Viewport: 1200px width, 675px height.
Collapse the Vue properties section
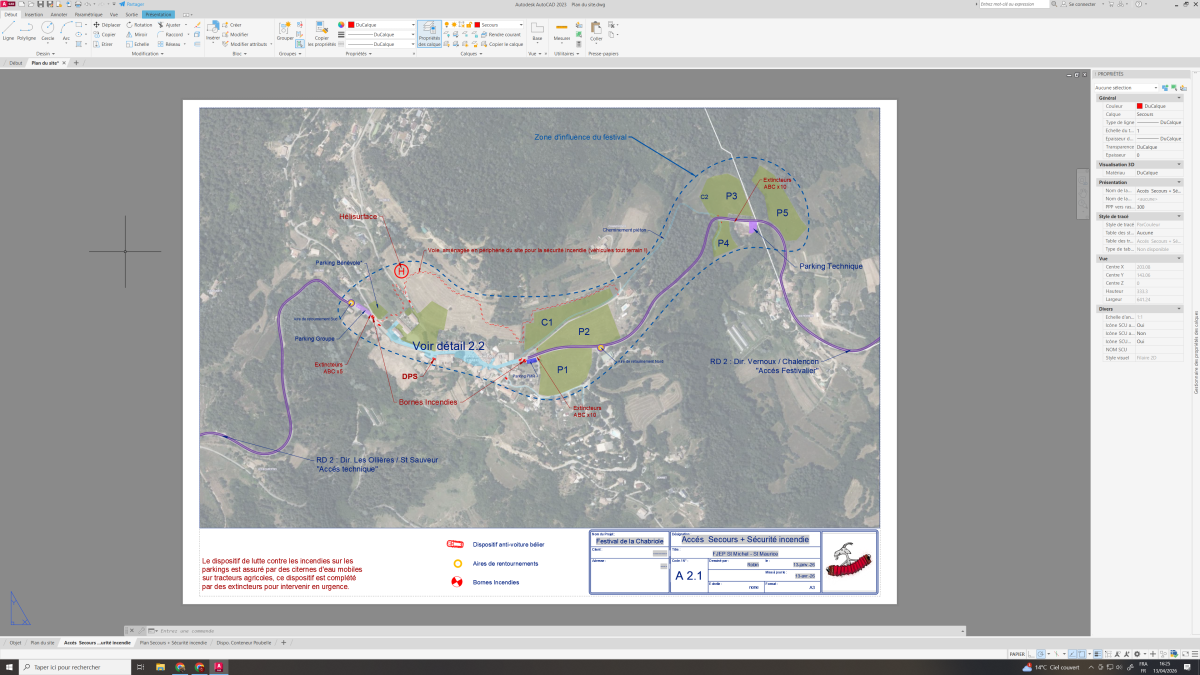pyautogui.click(x=1179, y=258)
